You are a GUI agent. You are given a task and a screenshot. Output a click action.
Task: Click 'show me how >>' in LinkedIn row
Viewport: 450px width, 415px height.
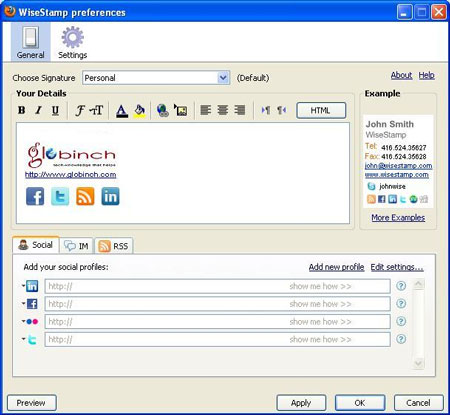320,286
